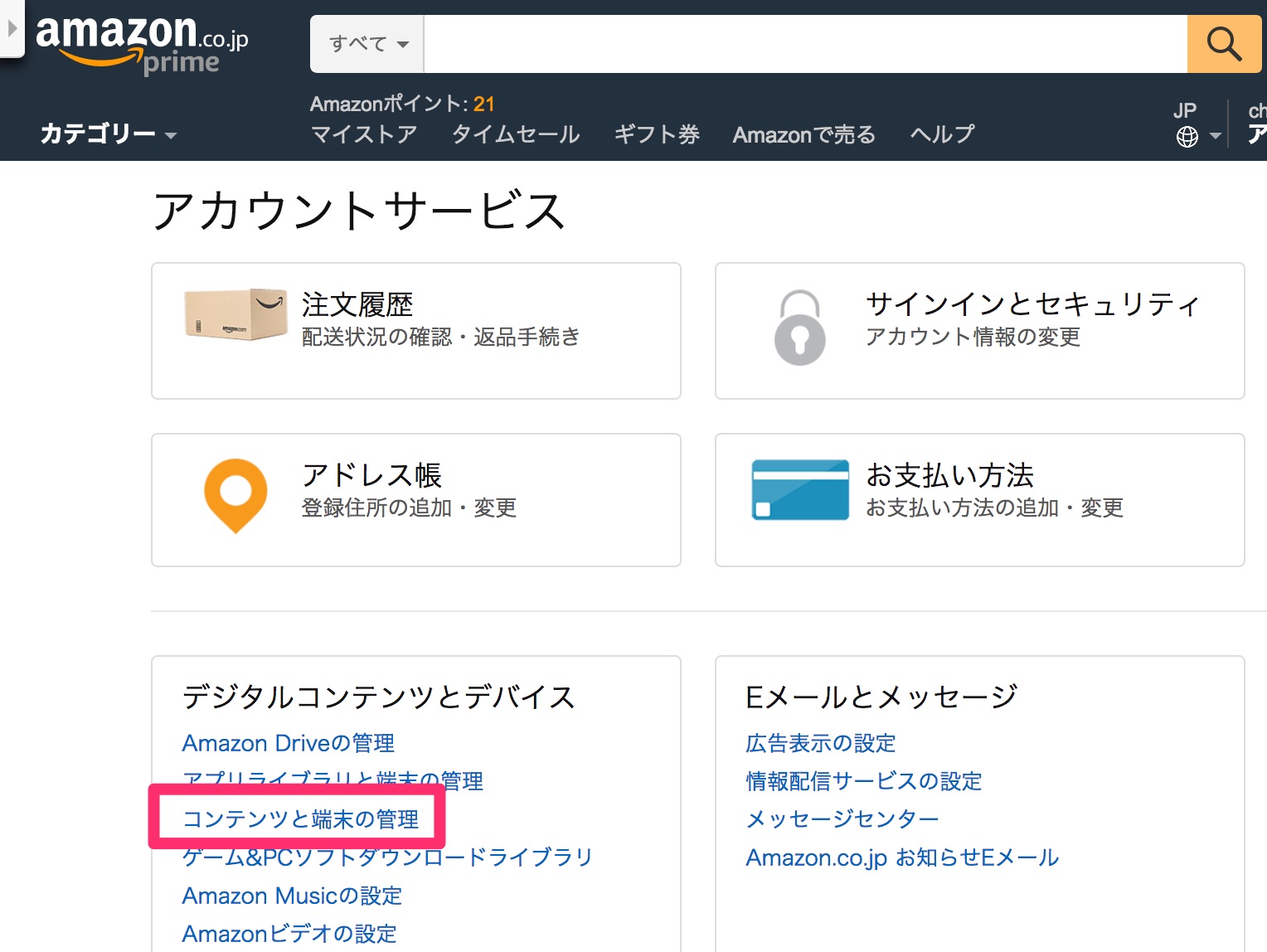The image size is (1267, 952).
Task: Click アカウント情報の変更 subtitle text
Action: tap(973, 337)
